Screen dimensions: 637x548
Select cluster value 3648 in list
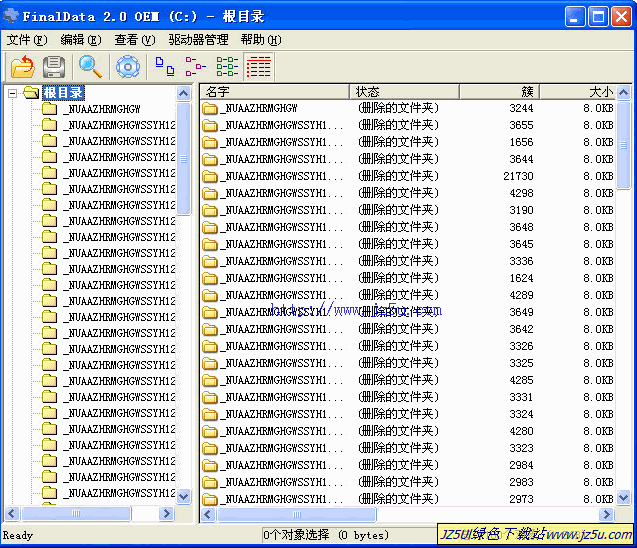(x=521, y=227)
